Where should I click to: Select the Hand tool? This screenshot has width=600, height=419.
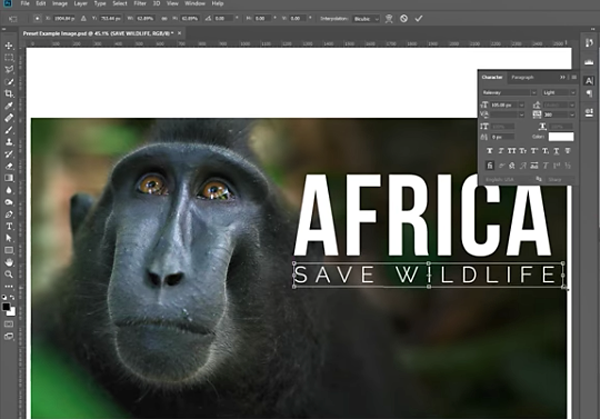[9, 262]
